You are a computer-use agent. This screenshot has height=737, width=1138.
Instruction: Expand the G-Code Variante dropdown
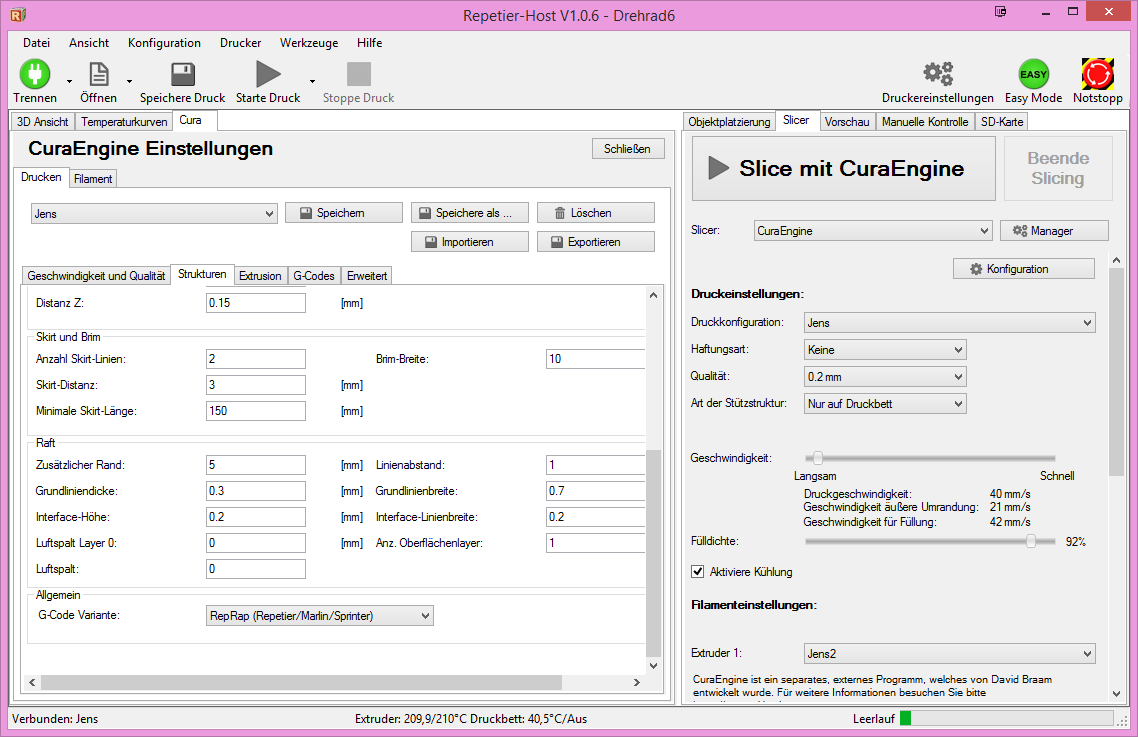click(x=319, y=616)
